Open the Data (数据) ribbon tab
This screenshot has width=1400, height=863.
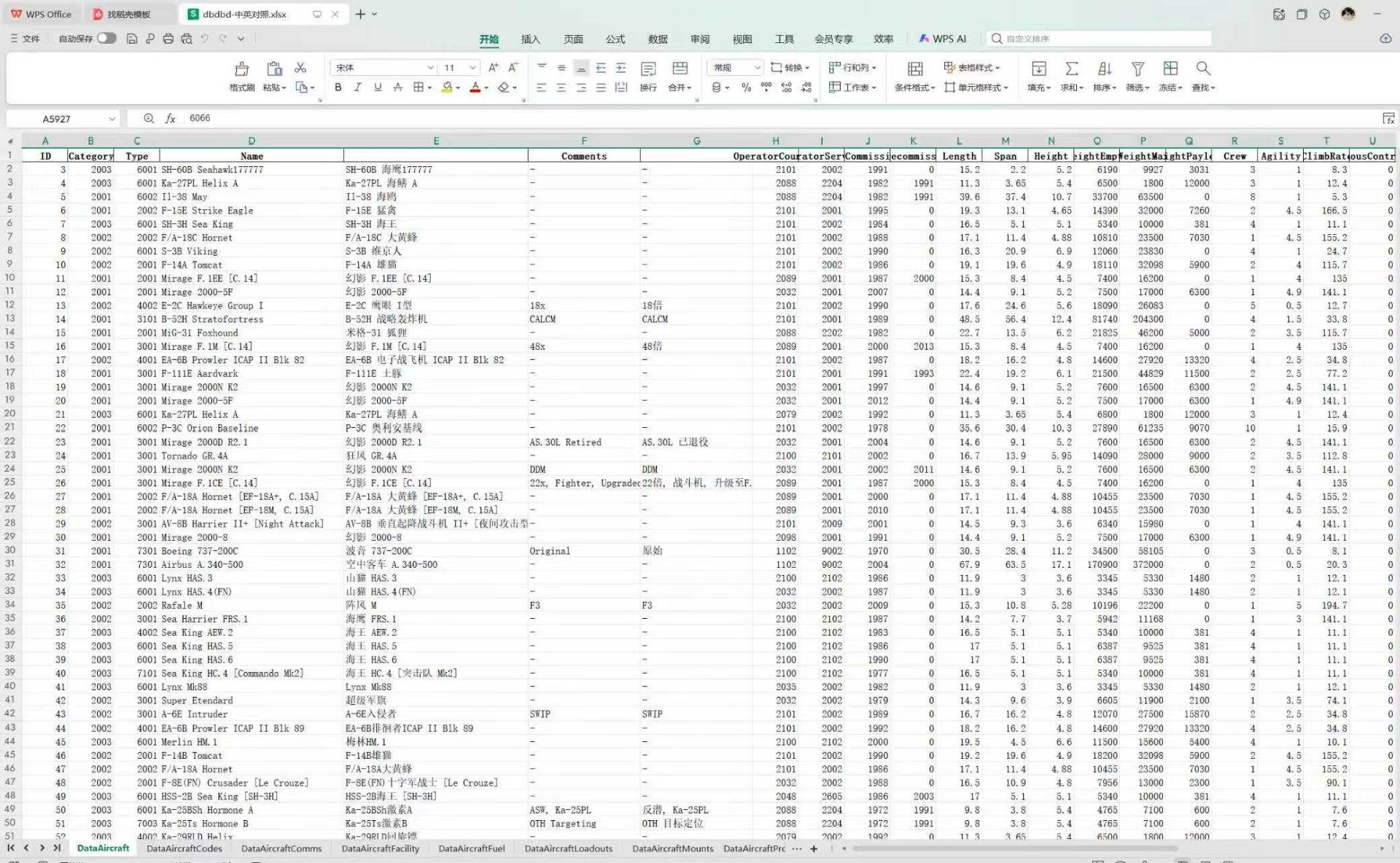click(657, 39)
